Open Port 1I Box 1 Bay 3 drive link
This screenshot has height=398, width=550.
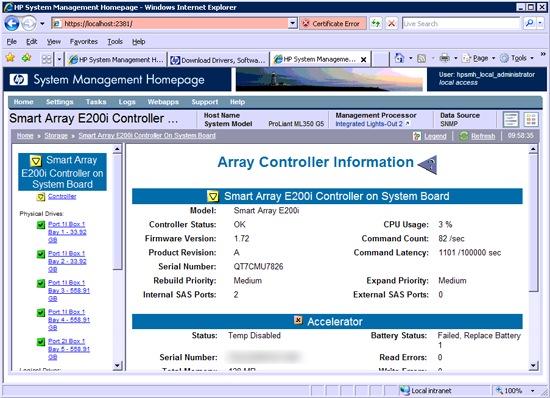click(69, 290)
